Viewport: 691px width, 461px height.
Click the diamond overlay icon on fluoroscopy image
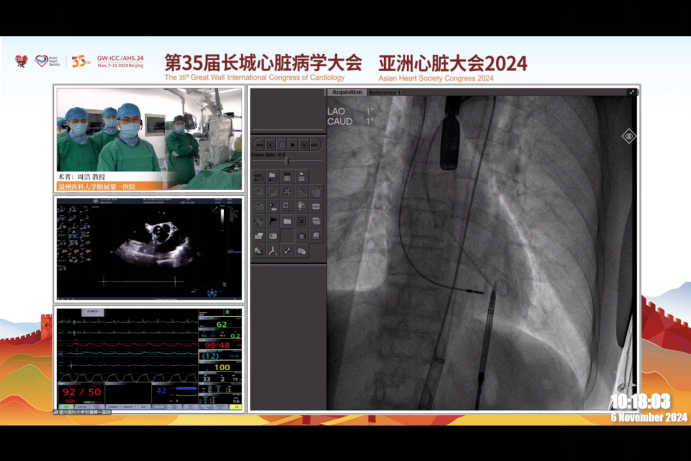click(x=628, y=136)
